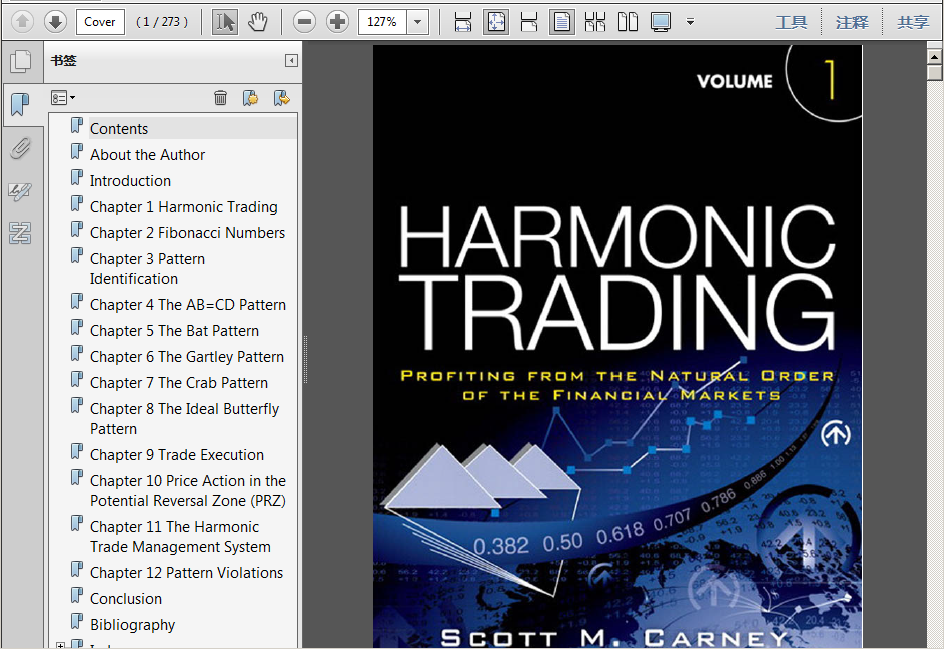Click the page number field showing Cover
The image size is (944, 650).
pyautogui.click(x=100, y=22)
